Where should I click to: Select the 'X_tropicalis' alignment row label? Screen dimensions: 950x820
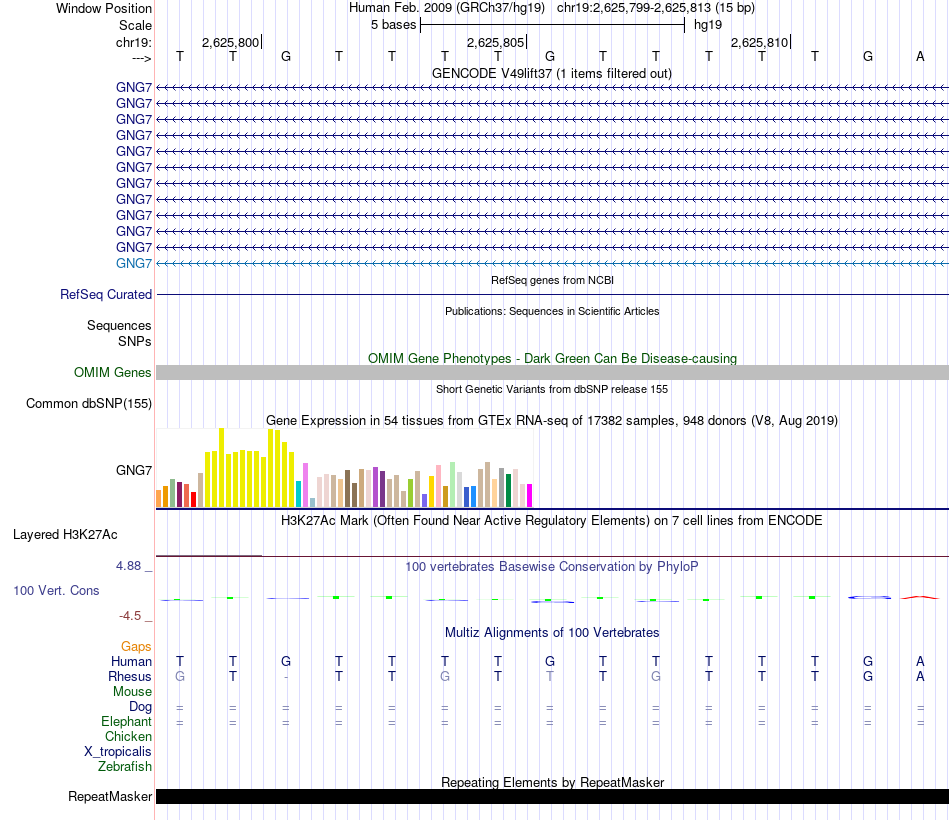pos(118,752)
